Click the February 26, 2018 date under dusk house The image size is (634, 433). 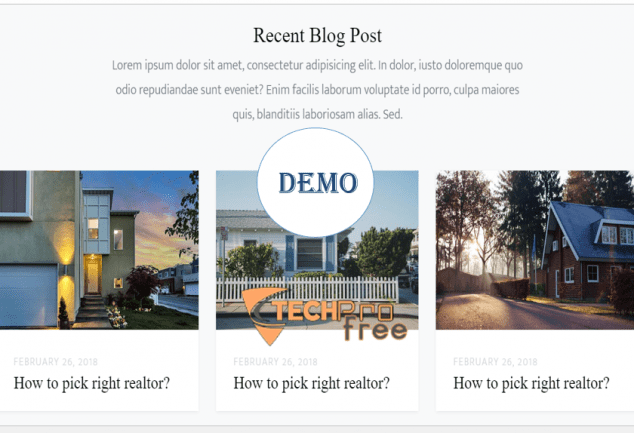55,361
